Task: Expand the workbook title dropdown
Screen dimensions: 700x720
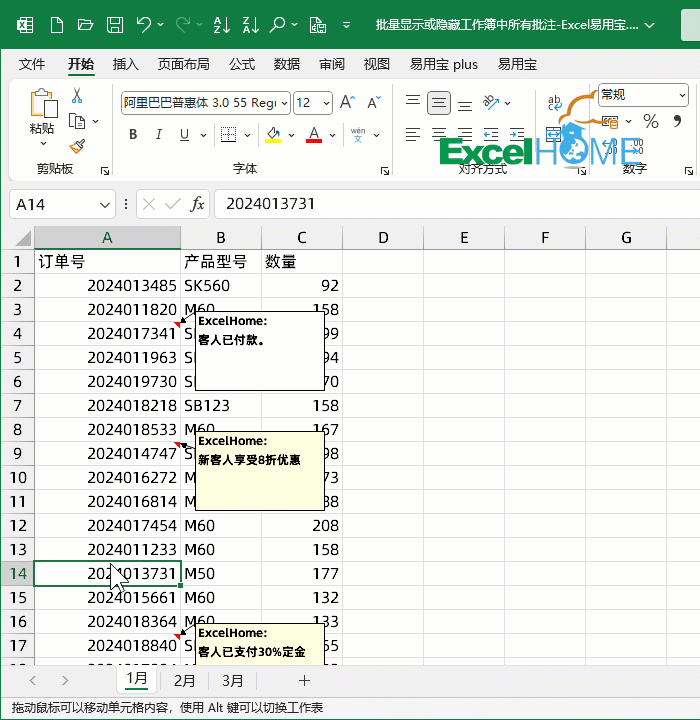Action: click(x=649, y=25)
